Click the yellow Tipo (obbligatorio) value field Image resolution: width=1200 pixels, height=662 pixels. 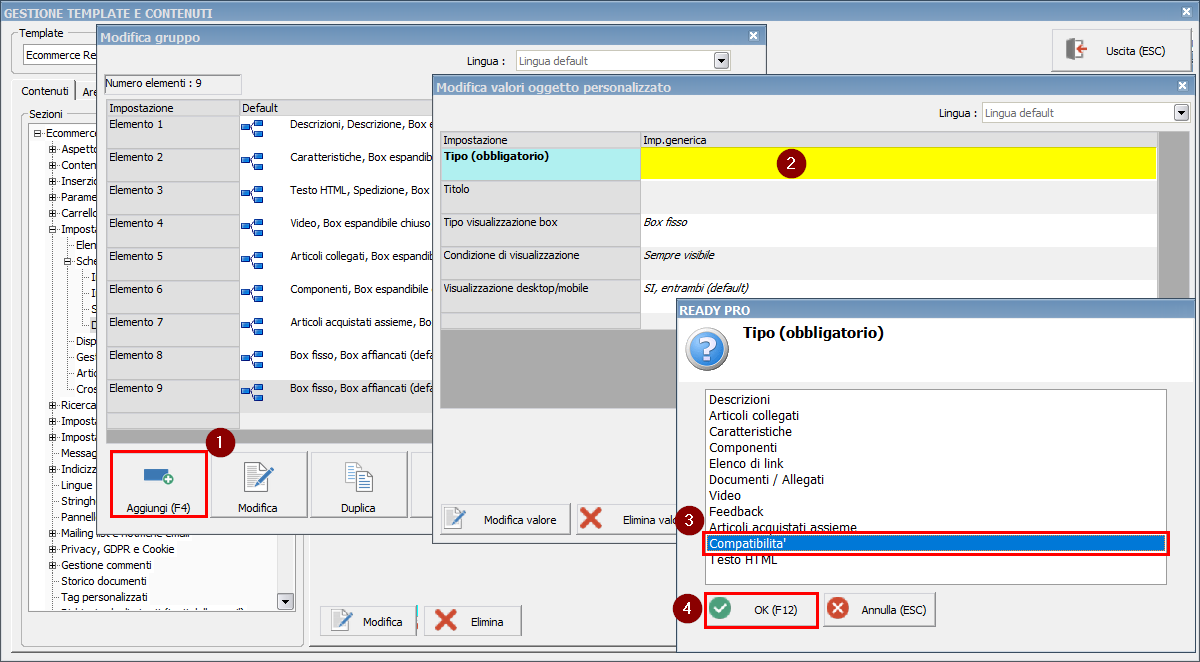point(897,164)
